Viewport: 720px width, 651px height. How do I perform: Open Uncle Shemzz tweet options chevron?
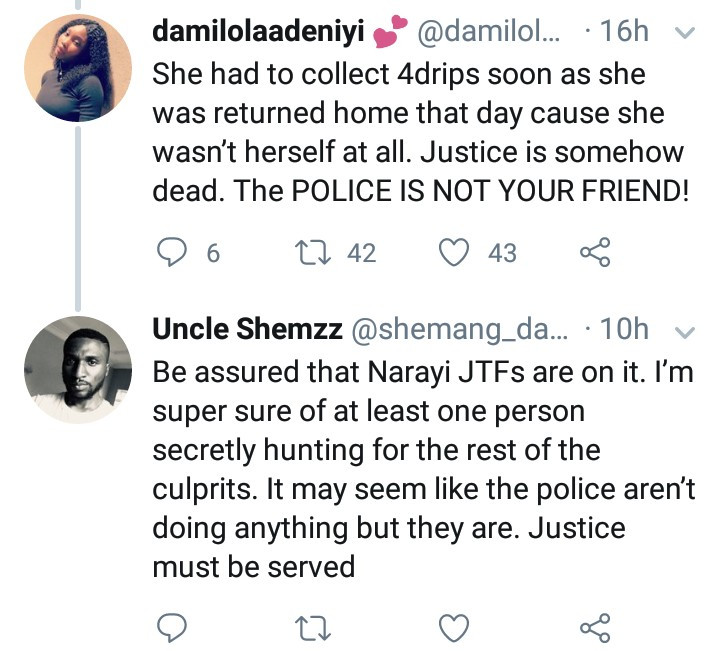pos(685,329)
